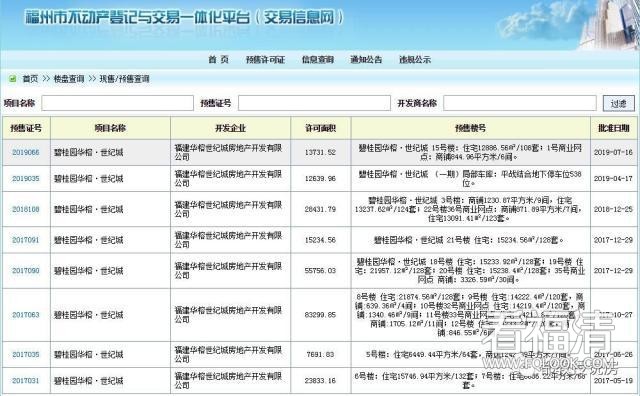The width and height of the screenshot is (640, 396).
Task: Open presale permit 2017031
Action: [x=26, y=380]
